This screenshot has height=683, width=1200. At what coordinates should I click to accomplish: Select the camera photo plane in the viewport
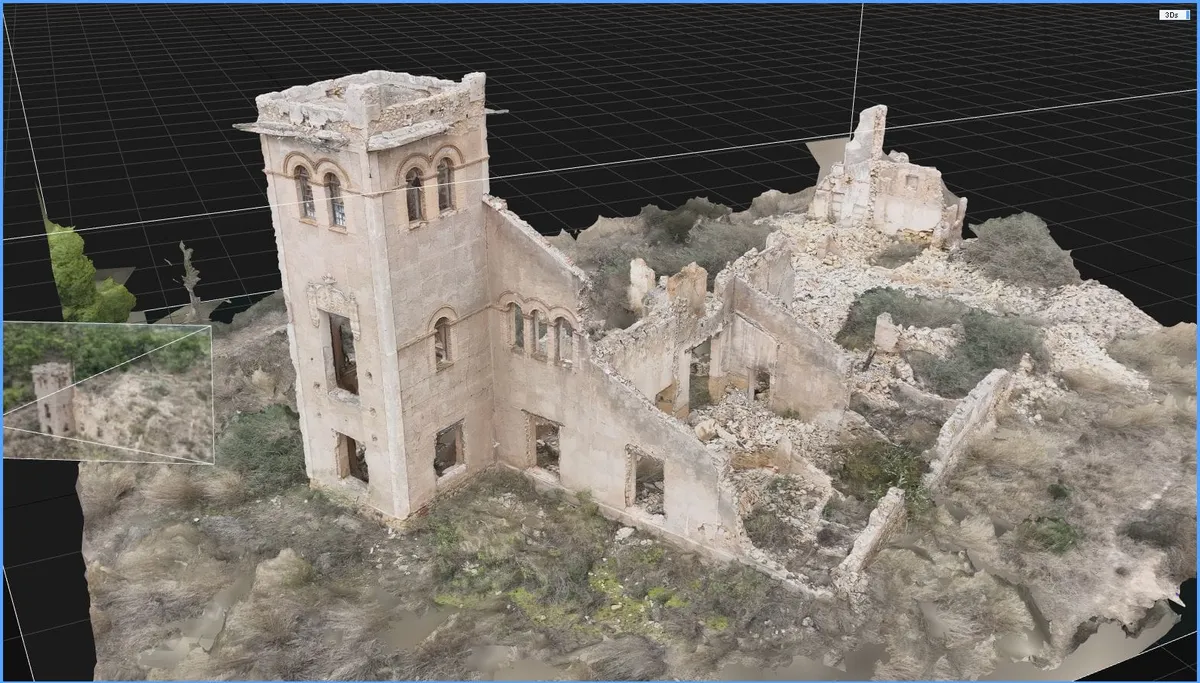(108, 393)
